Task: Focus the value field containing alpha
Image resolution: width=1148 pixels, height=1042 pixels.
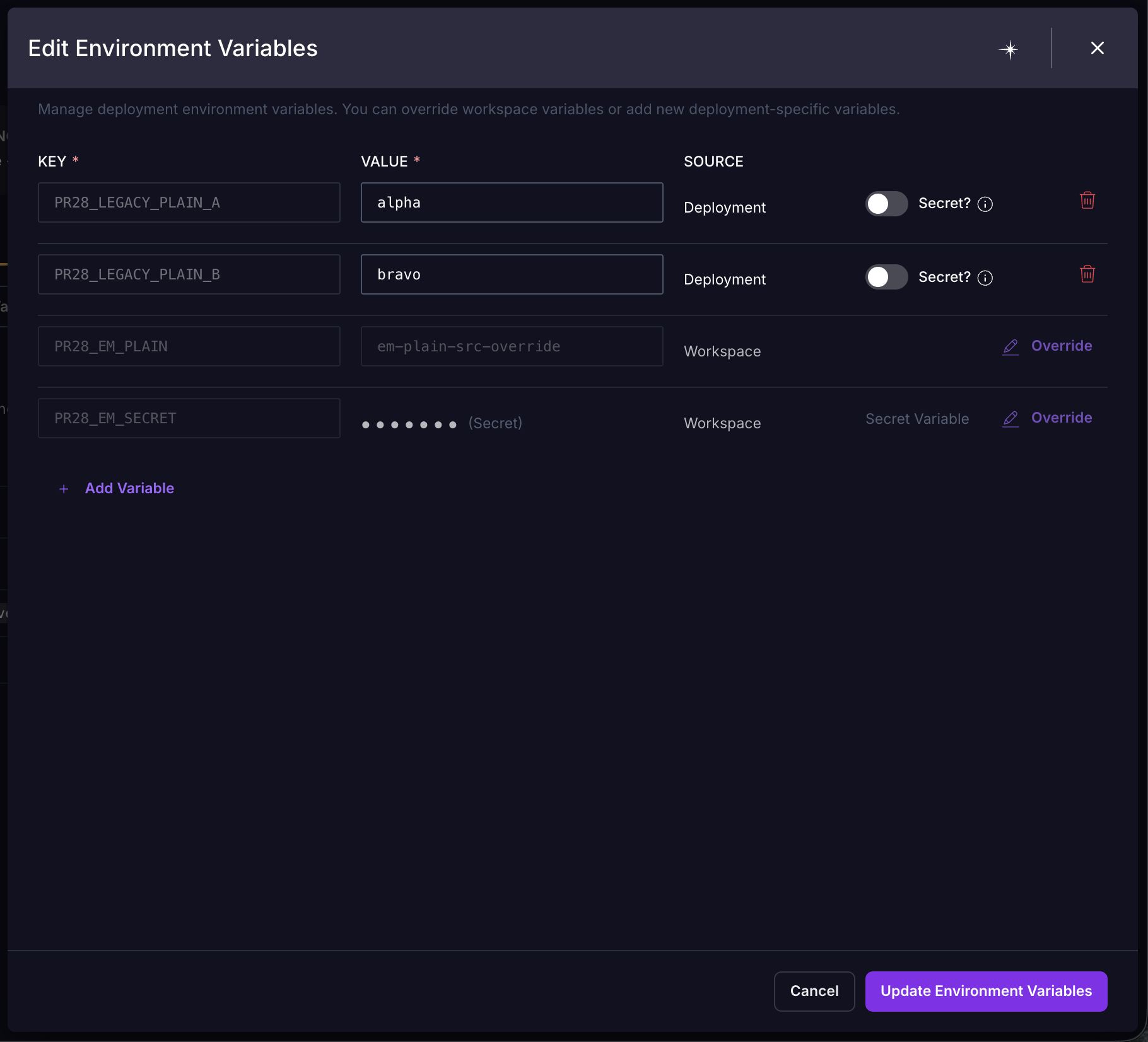Action: [x=512, y=202]
